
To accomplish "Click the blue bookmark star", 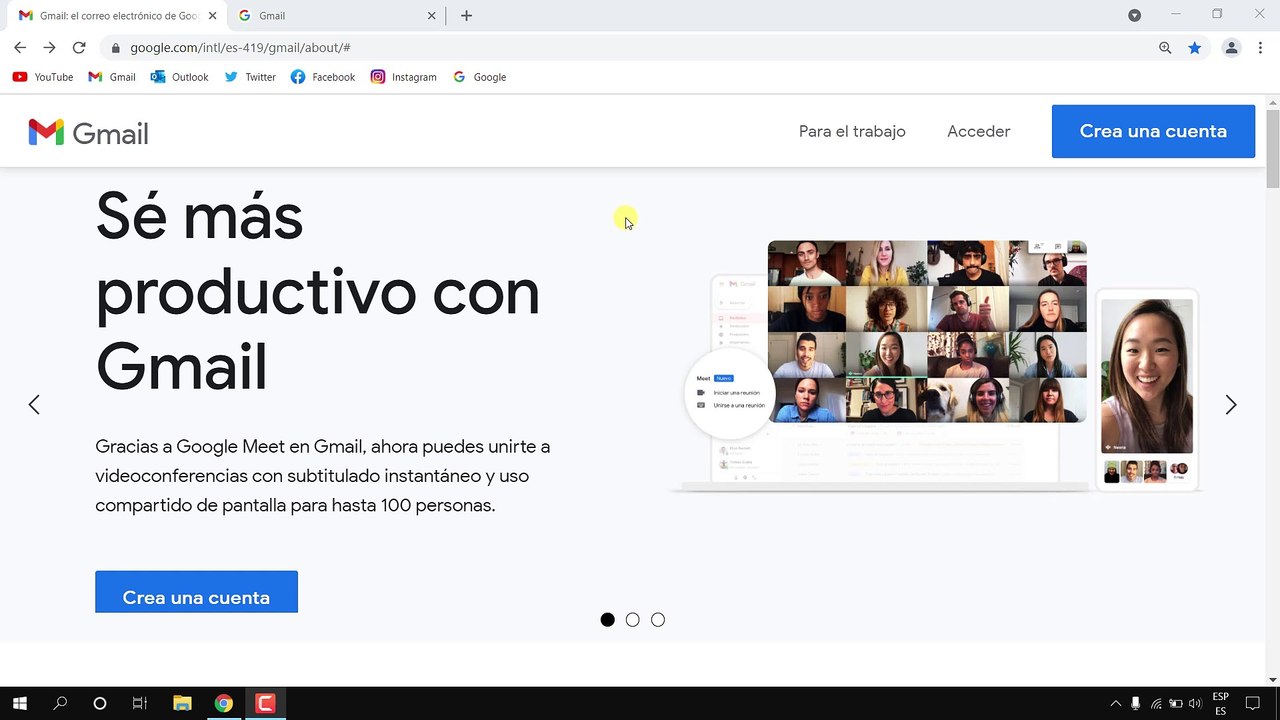I will click(1195, 48).
